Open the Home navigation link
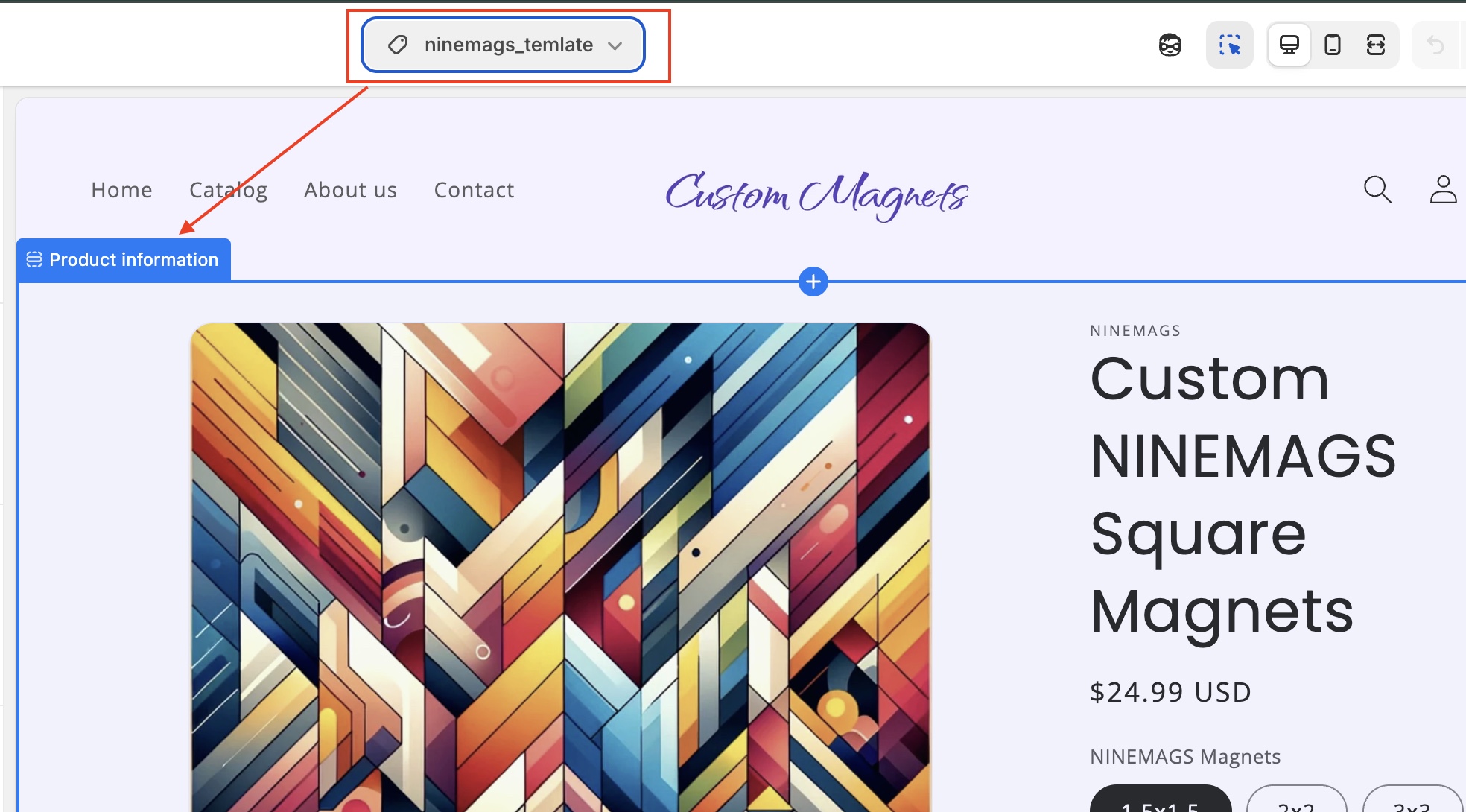 [x=121, y=190]
